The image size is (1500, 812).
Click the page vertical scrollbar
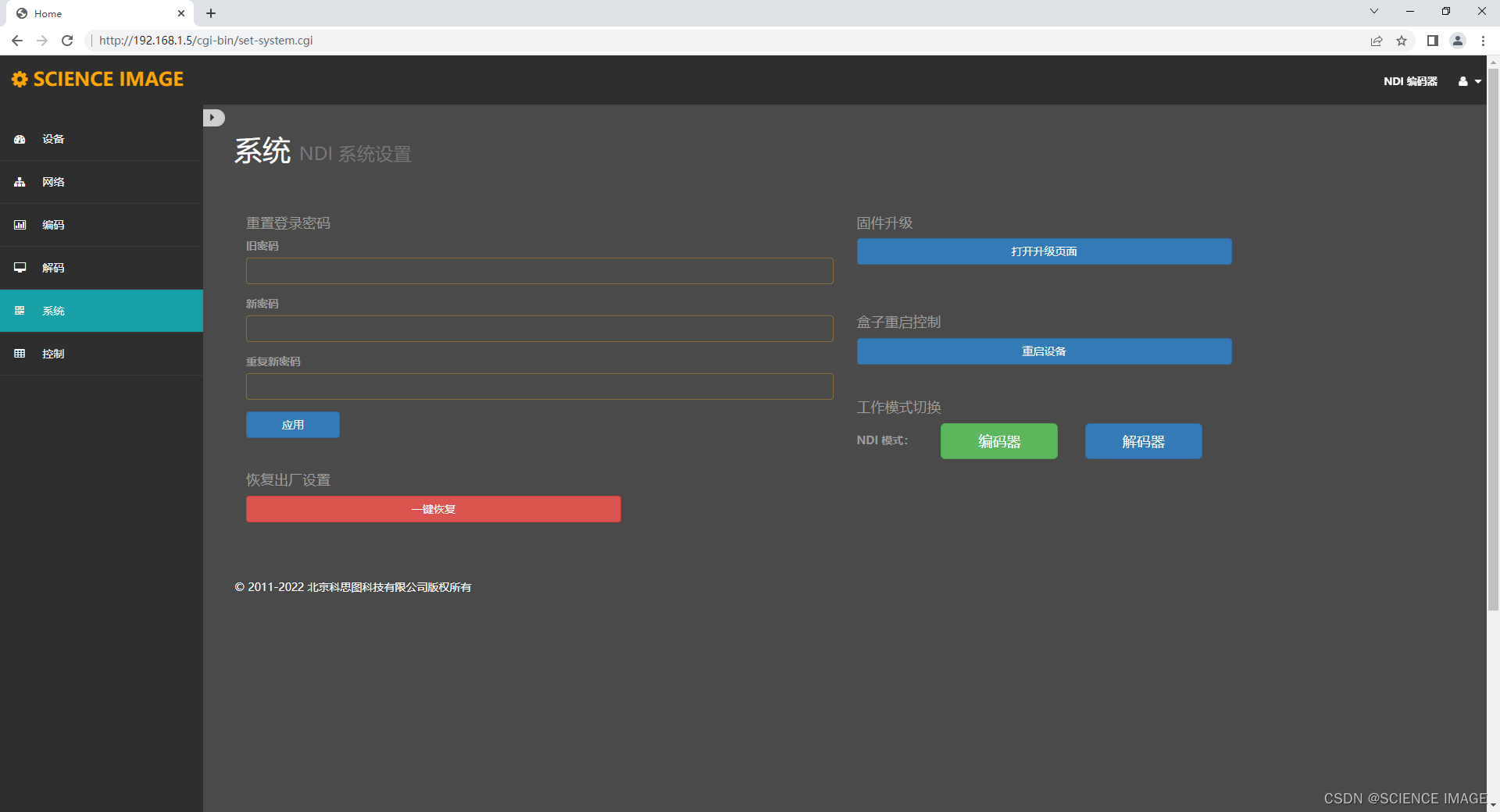tap(1493, 340)
